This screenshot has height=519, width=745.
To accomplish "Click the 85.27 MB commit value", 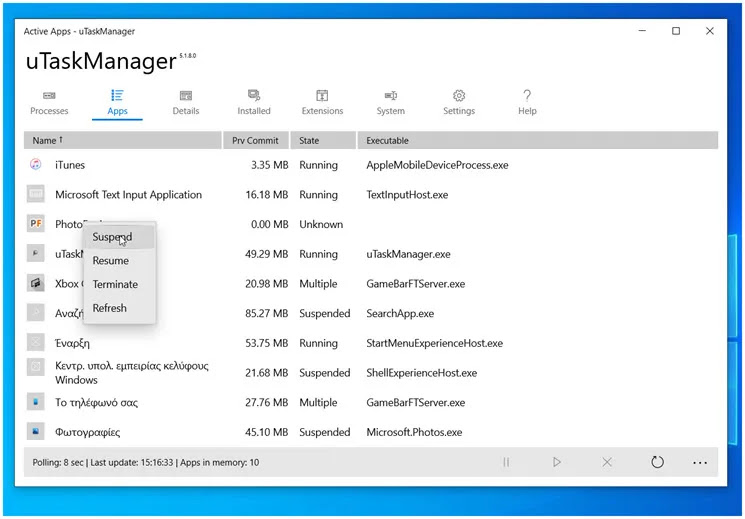I will coord(267,313).
